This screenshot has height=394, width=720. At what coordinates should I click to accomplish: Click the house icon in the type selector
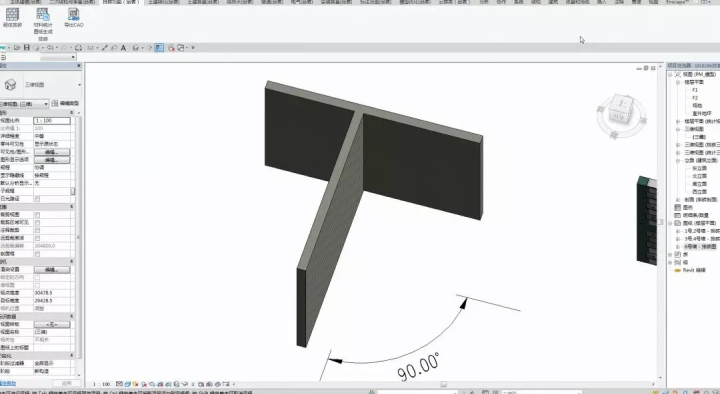pyautogui.click(x=10, y=84)
